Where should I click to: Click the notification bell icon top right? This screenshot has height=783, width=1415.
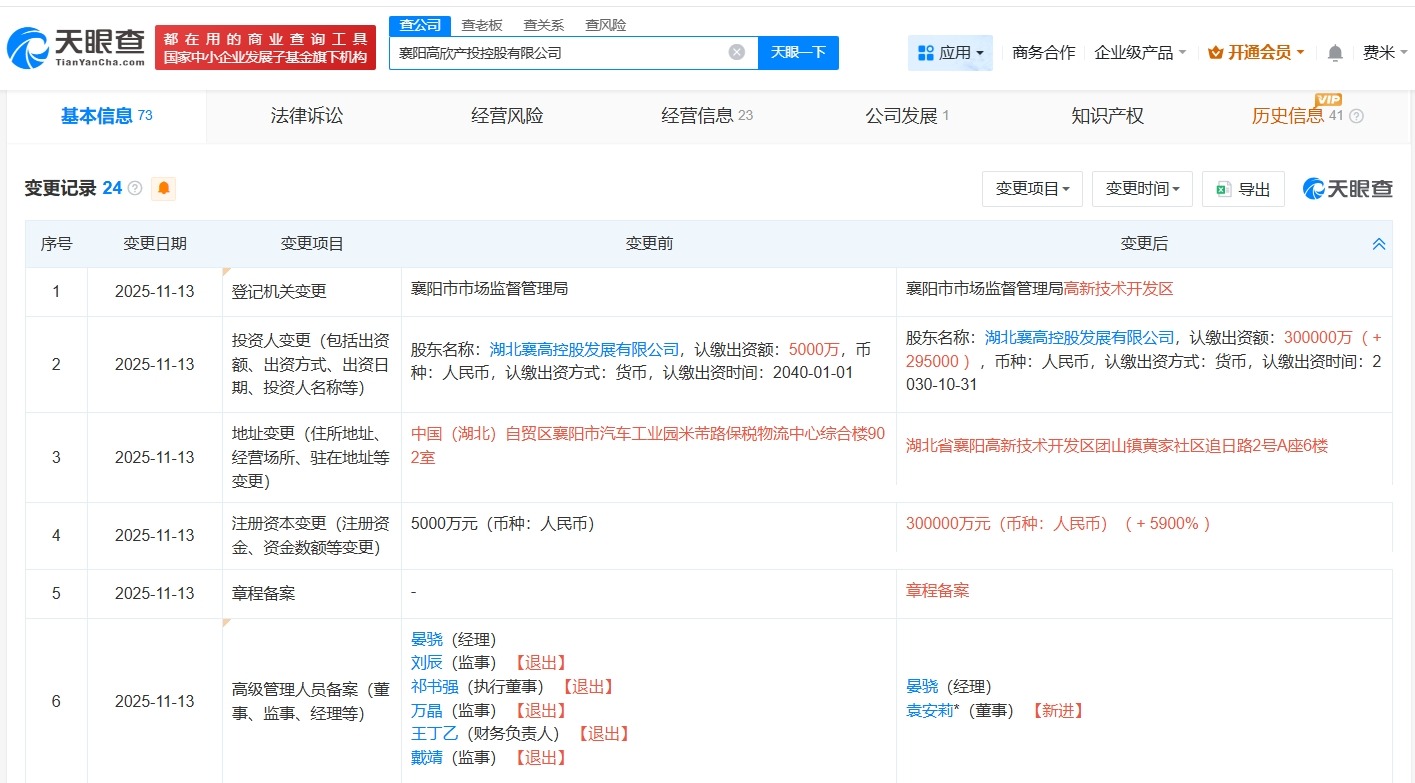[1334, 52]
